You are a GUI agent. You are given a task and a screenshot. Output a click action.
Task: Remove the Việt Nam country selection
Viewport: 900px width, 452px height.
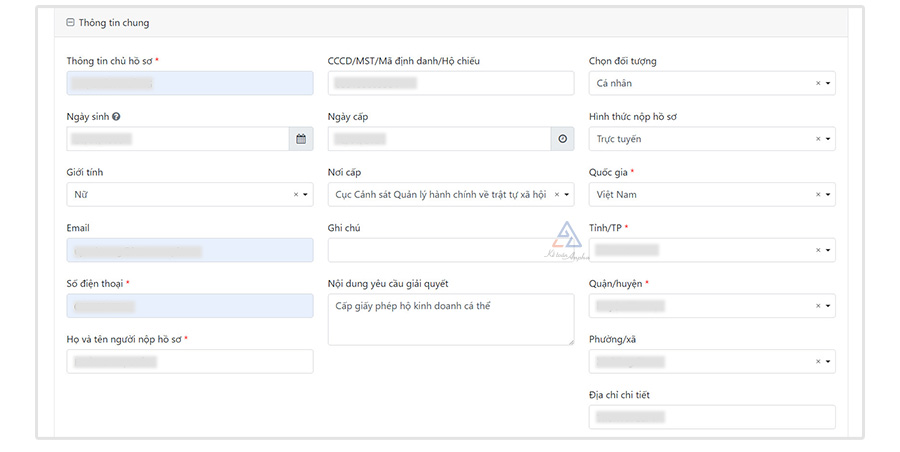tap(817, 195)
